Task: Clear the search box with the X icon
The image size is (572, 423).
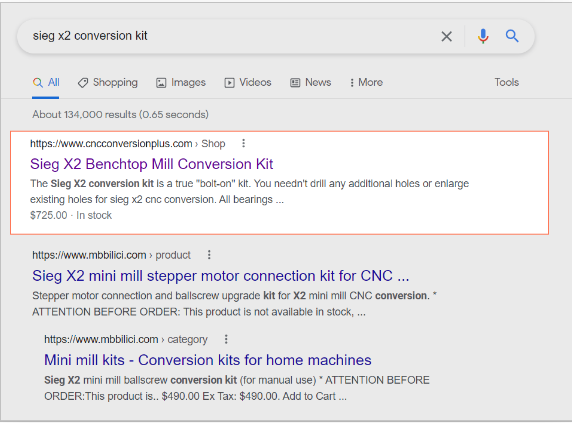Action: click(447, 36)
